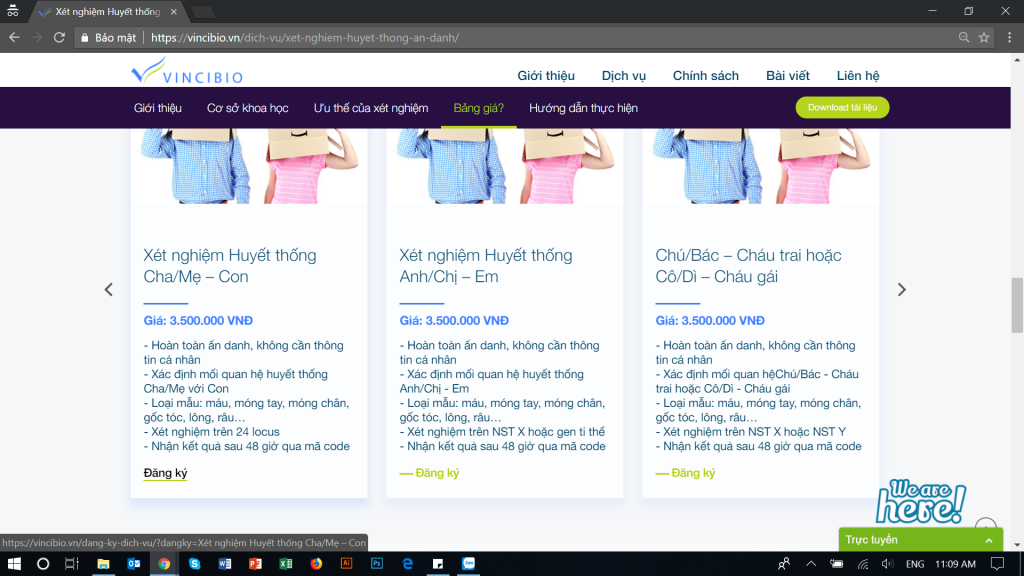
Task: Open File Explorer from the taskbar
Action: coord(103,564)
